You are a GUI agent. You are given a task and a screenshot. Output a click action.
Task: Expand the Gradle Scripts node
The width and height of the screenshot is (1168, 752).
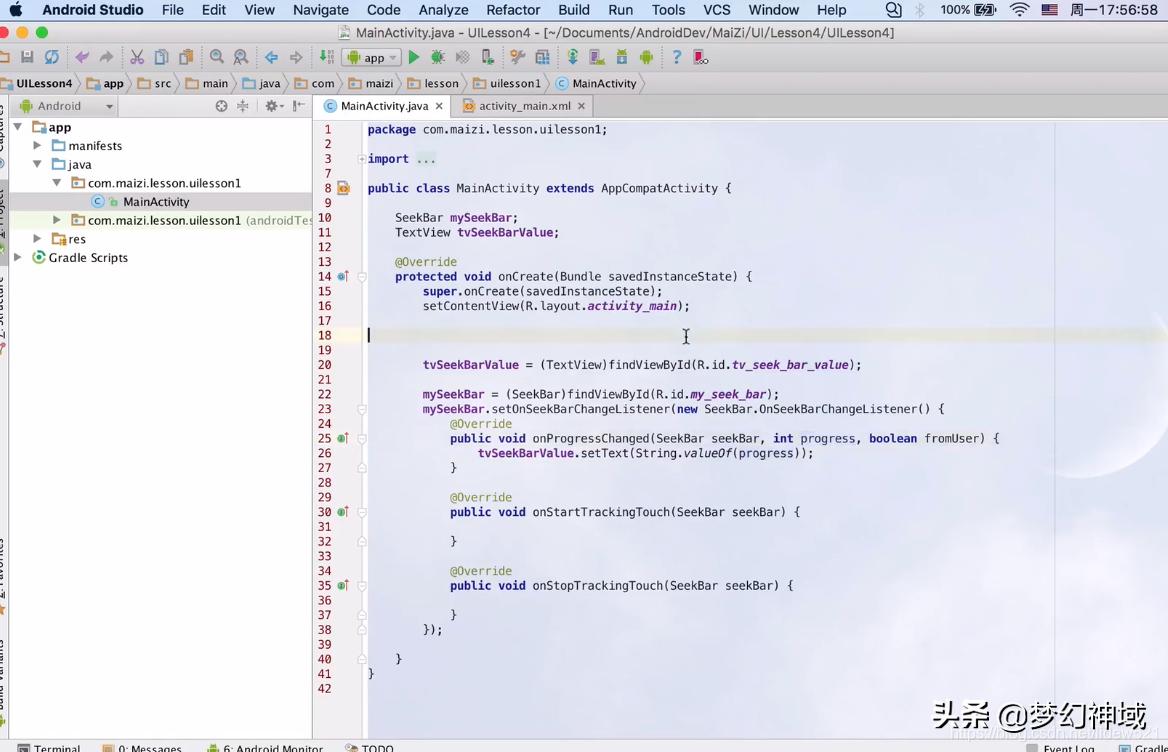tap(18, 258)
